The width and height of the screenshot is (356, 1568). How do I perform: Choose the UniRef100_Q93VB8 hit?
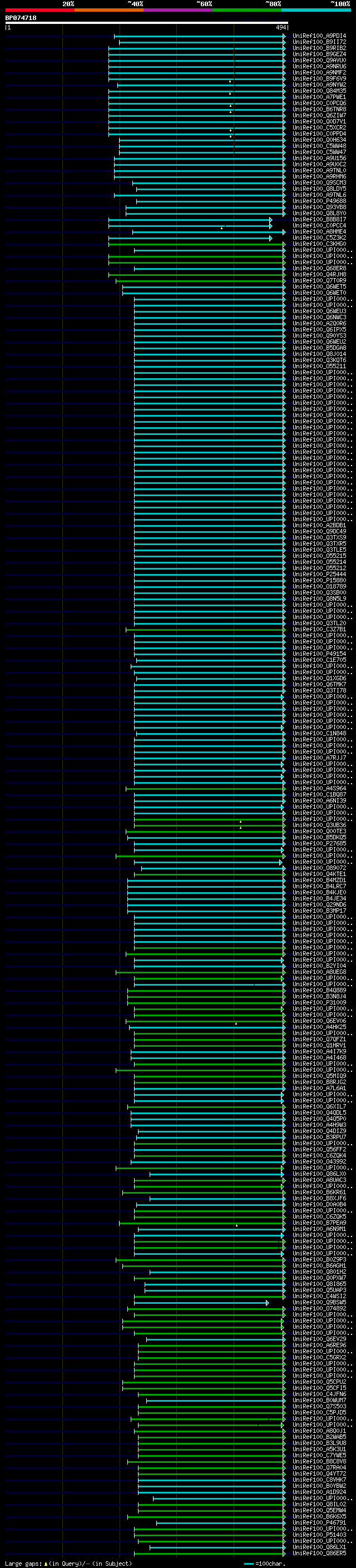319,207
